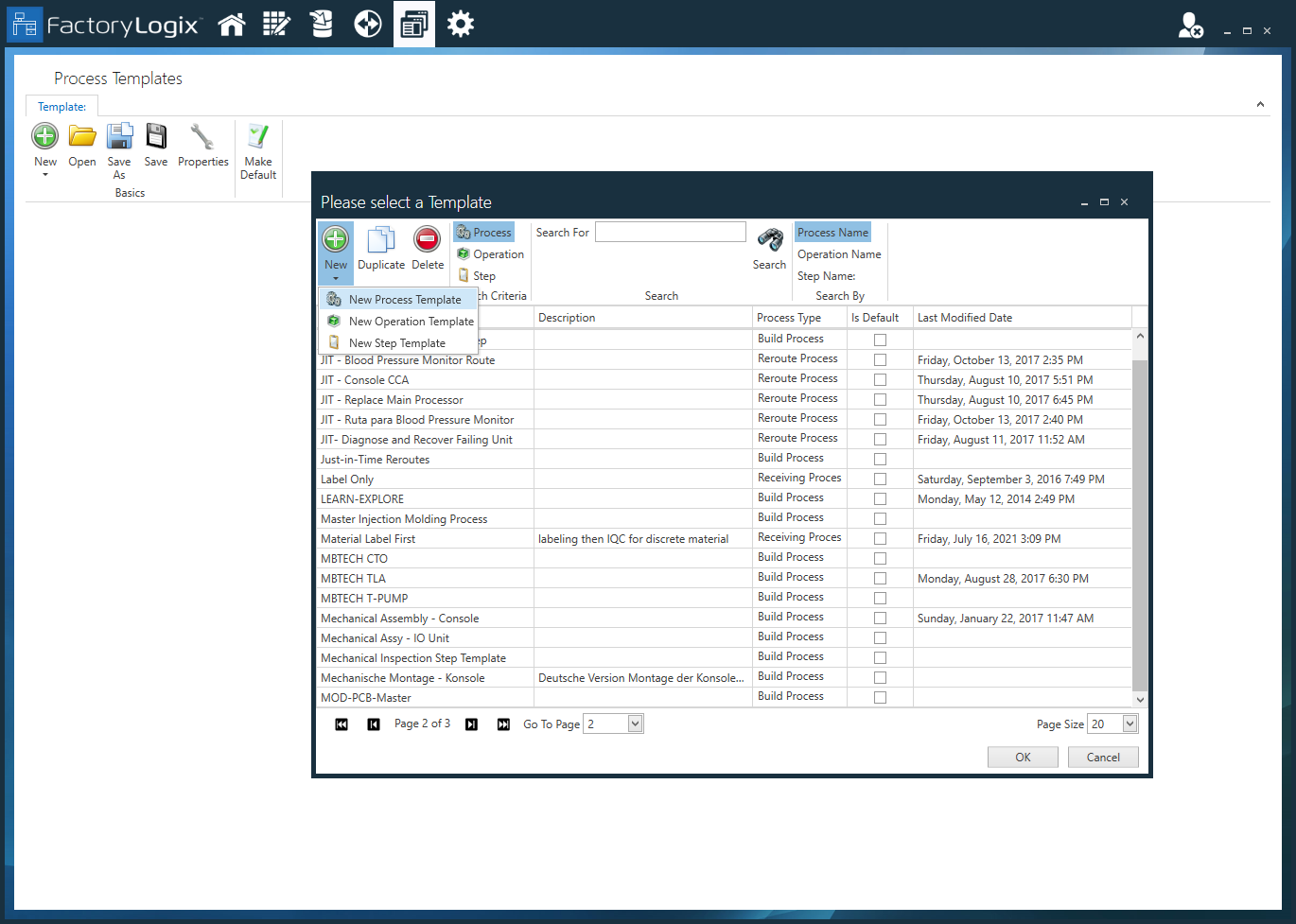This screenshot has height=924, width=1296.
Task: Click inside the Search For text field
Action: 670,231
